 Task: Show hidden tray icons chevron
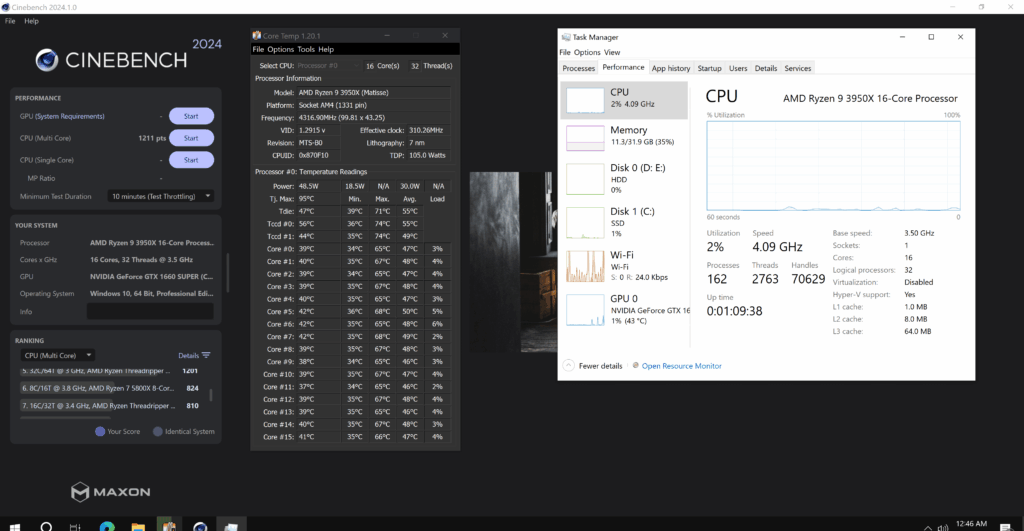tap(927, 527)
